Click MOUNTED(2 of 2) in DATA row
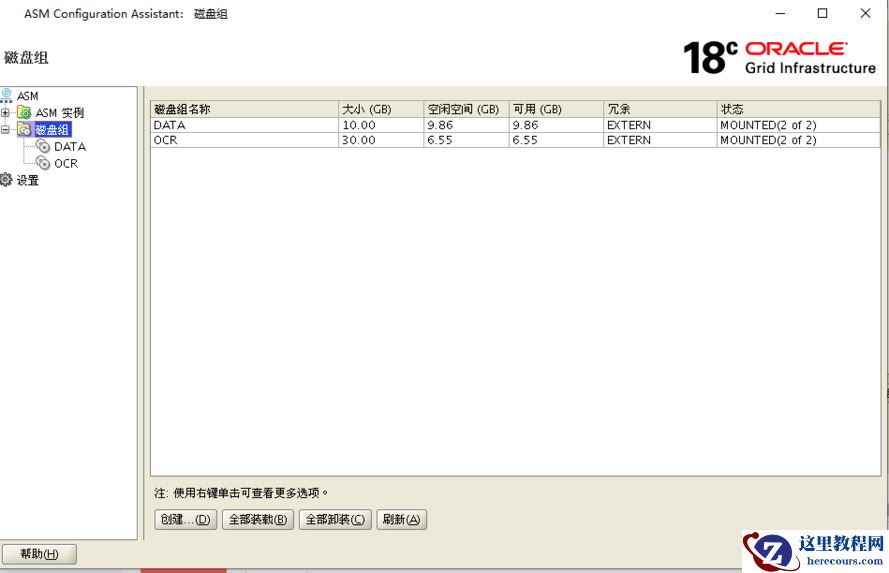Image resolution: width=889 pixels, height=573 pixels. [x=798, y=125]
